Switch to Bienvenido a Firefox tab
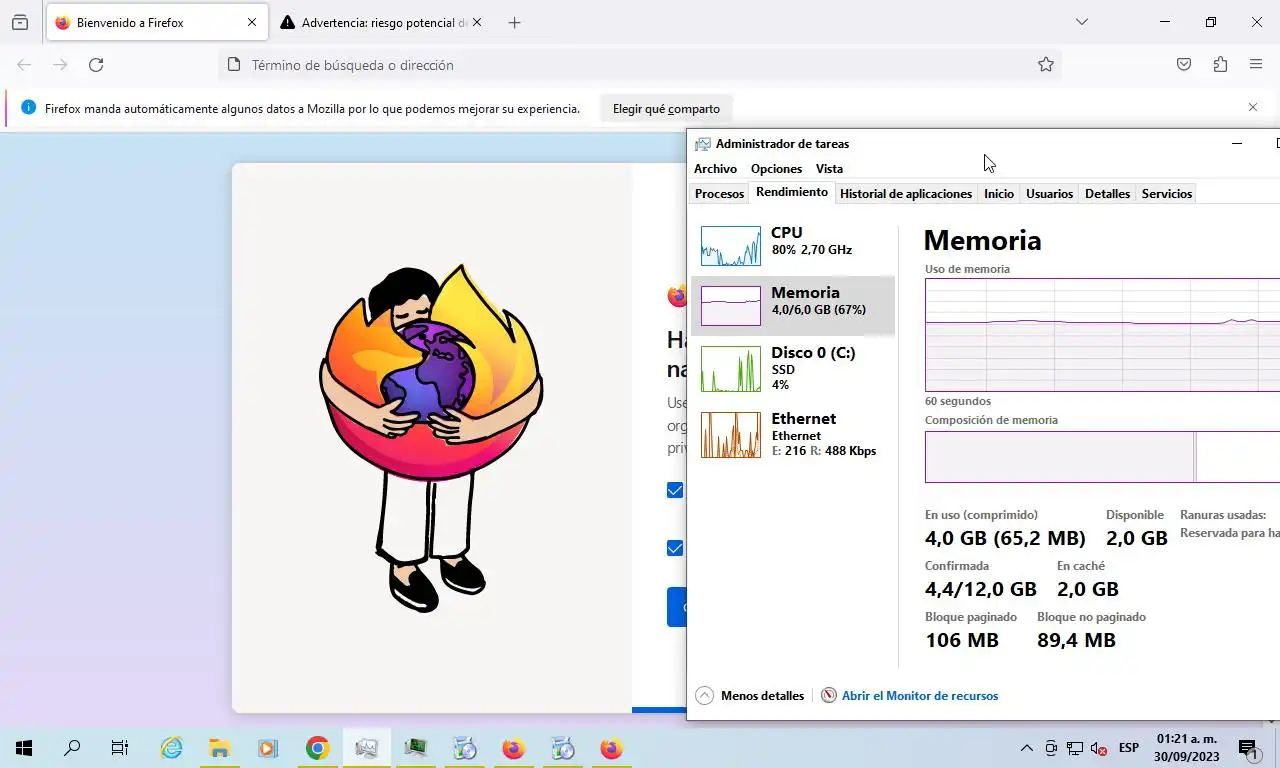The image size is (1280, 768). tap(156, 22)
